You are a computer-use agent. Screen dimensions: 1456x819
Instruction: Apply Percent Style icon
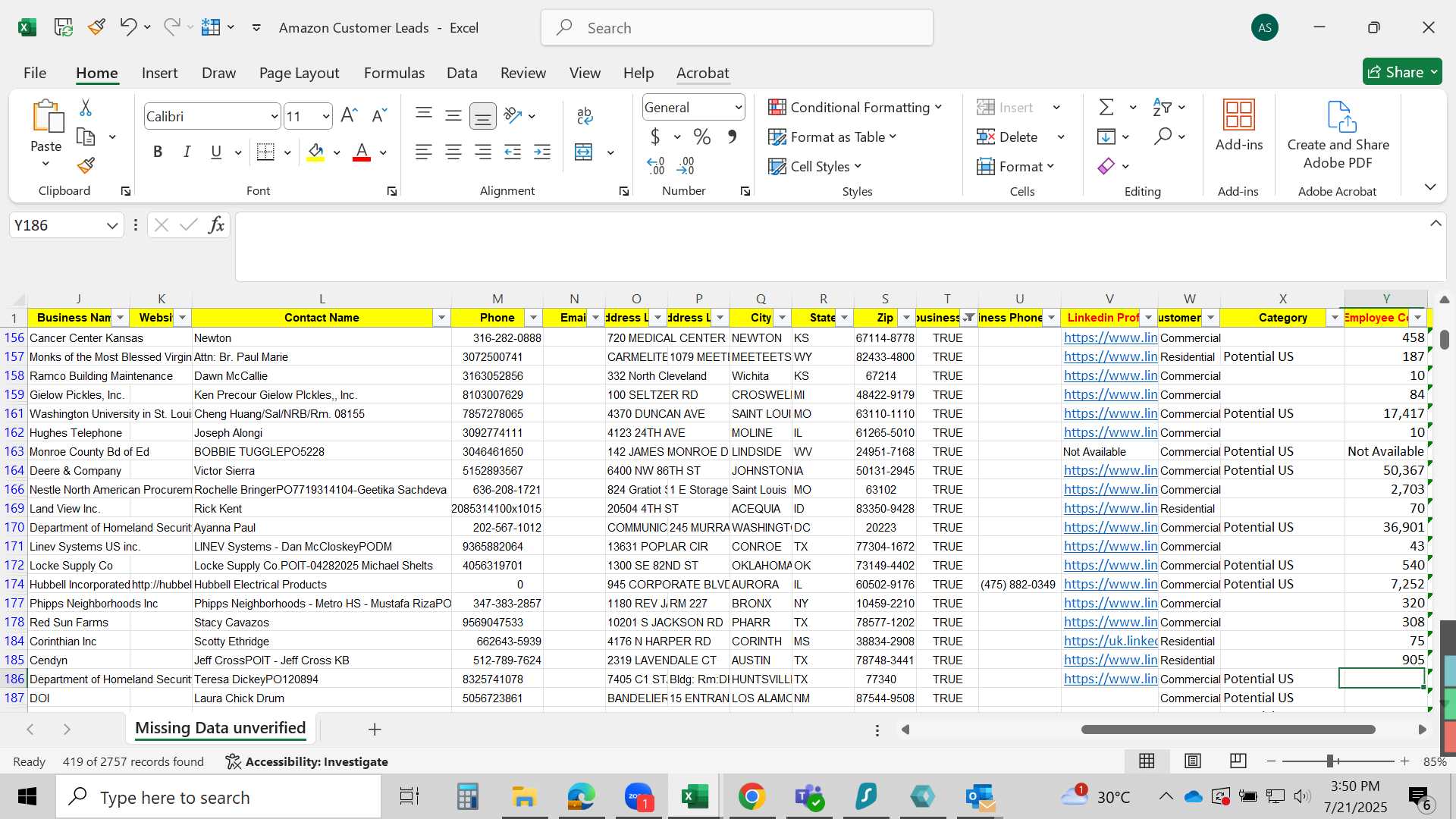tap(702, 136)
